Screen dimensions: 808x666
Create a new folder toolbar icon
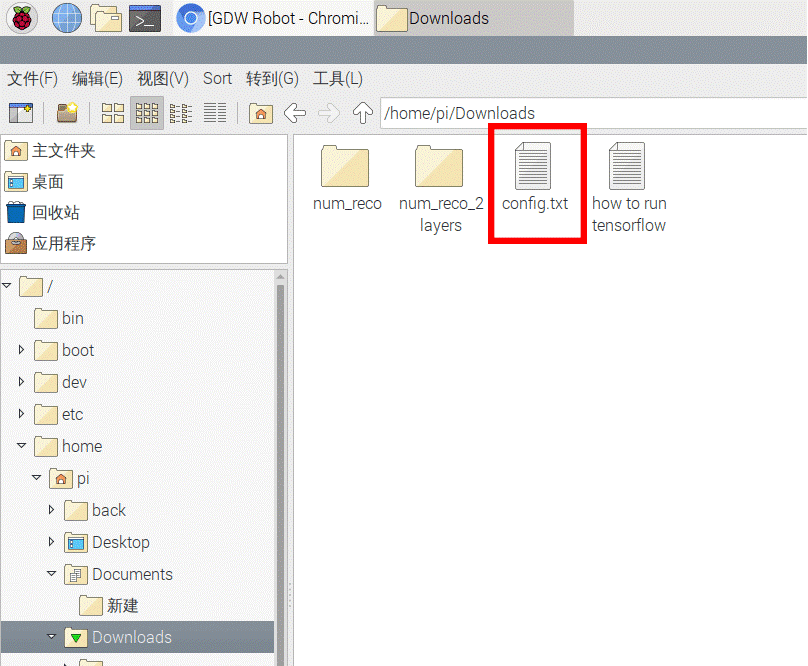click(x=67, y=113)
